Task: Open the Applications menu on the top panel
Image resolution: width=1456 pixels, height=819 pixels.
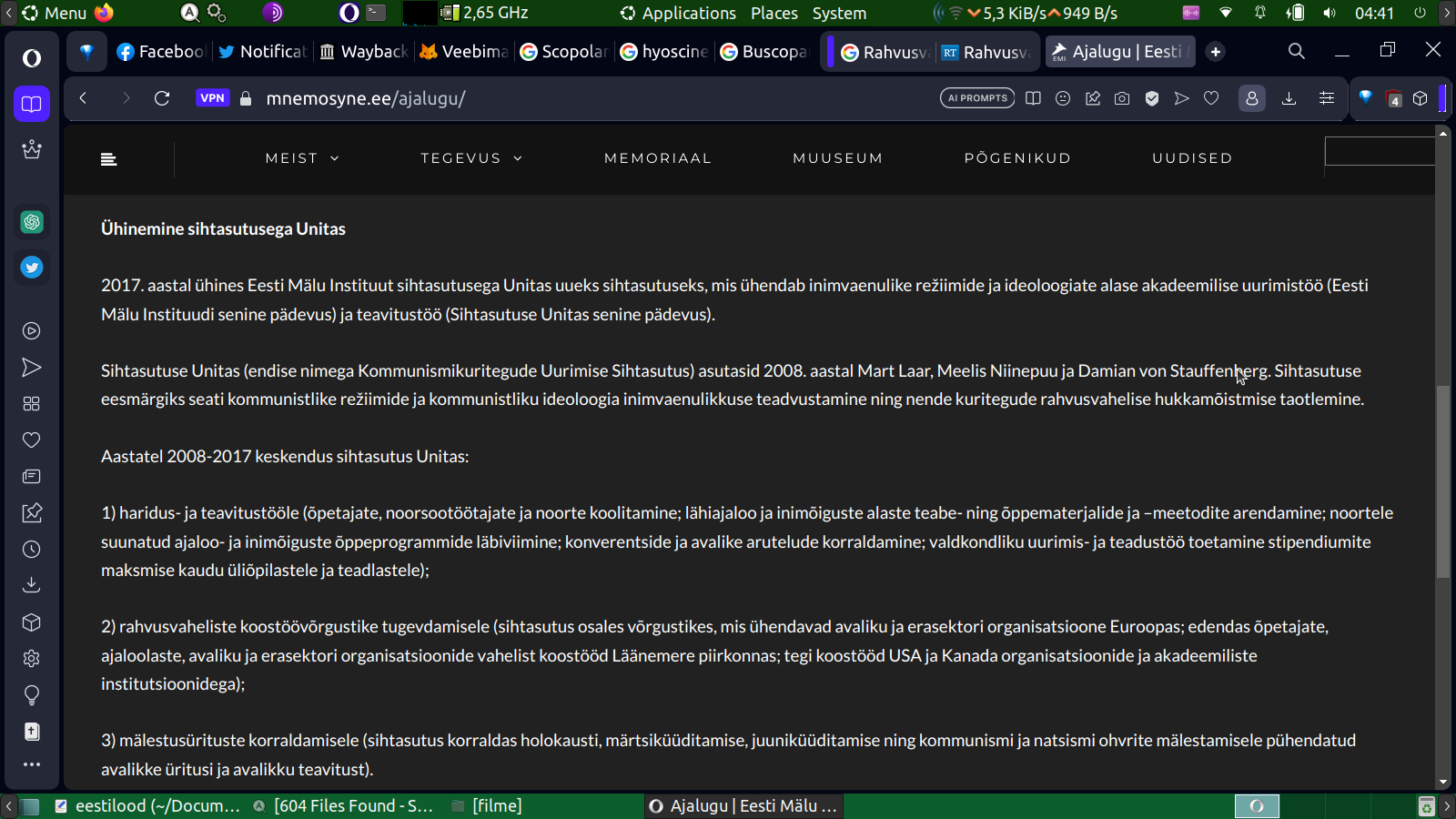Action: [x=678, y=13]
